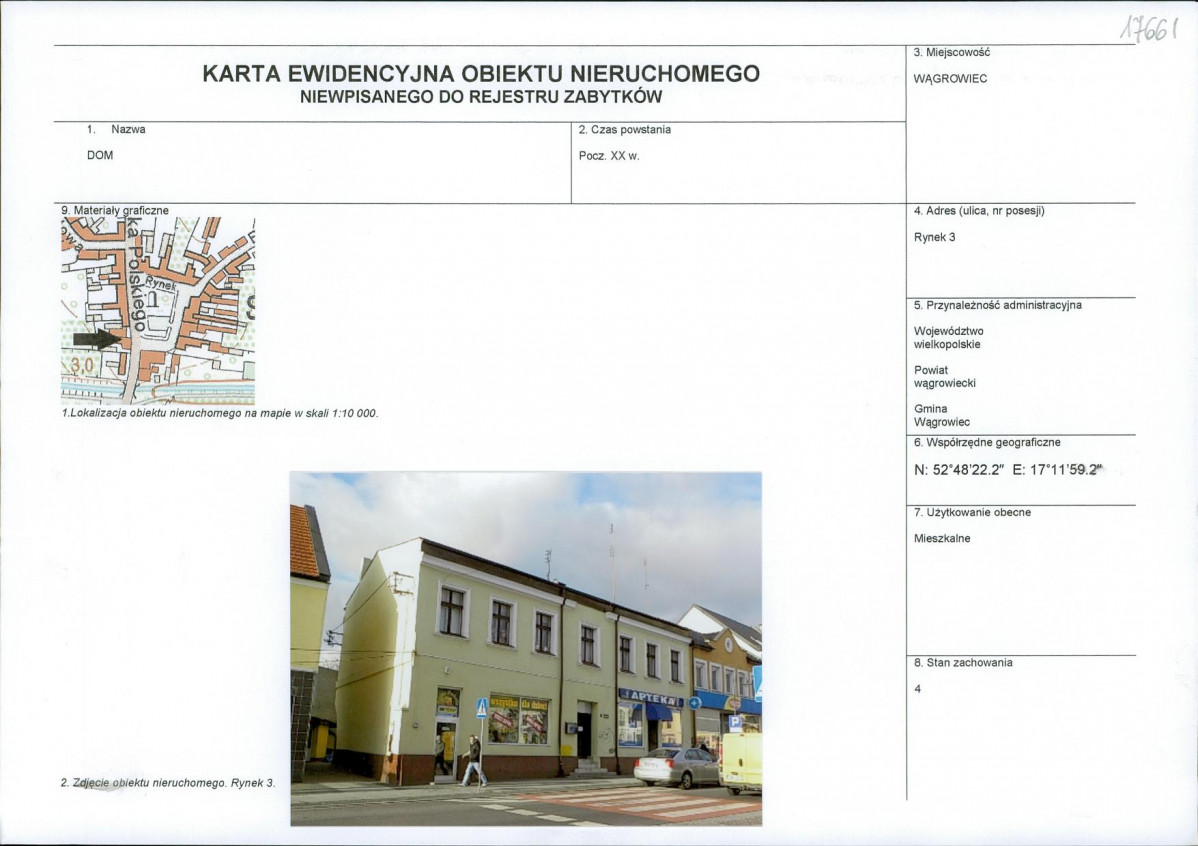Click the address value 'Rynek 3'
Image resolution: width=1198 pixels, height=846 pixels.
click(x=934, y=237)
